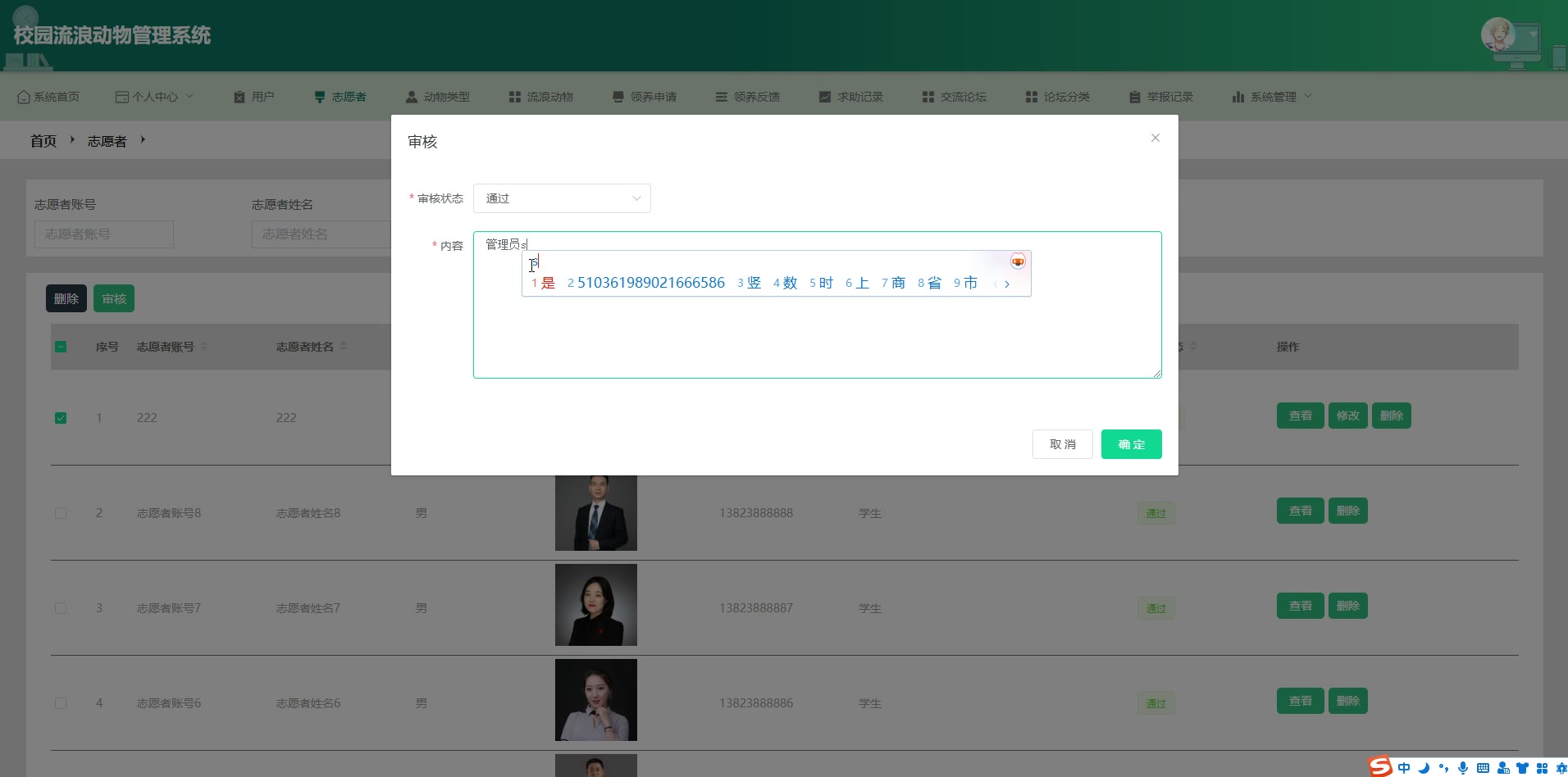Select IME candidate 时
The image size is (1568, 777).
[822, 283]
